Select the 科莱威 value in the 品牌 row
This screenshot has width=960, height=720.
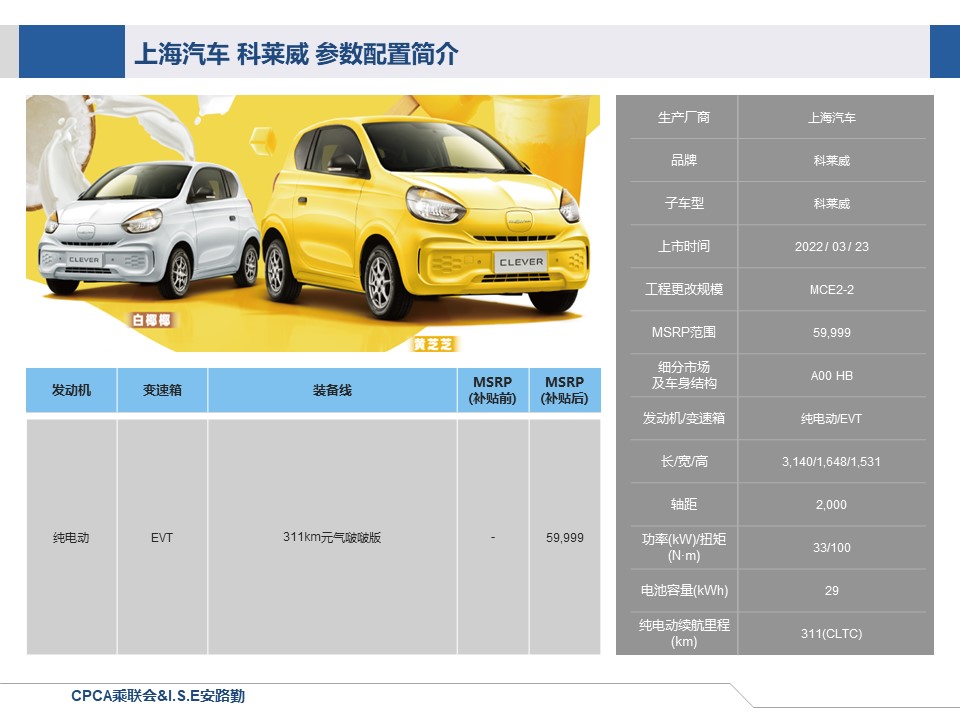pos(831,160)
